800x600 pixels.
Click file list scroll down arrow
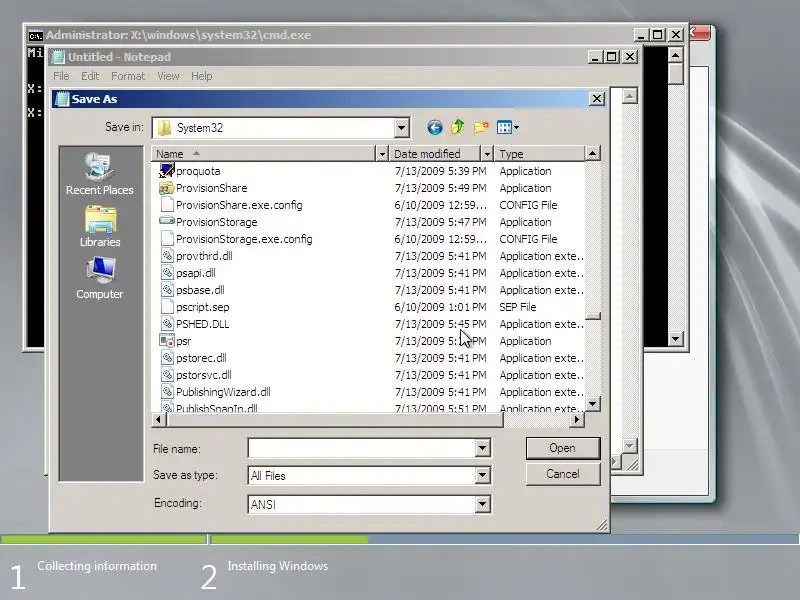point(592,404)
